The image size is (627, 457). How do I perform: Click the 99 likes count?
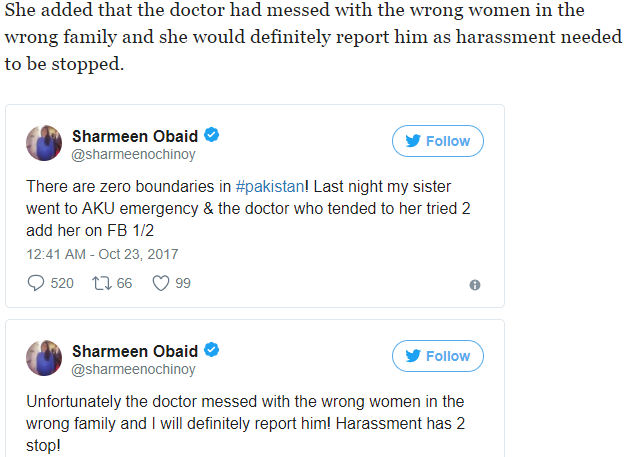[183, 283]
